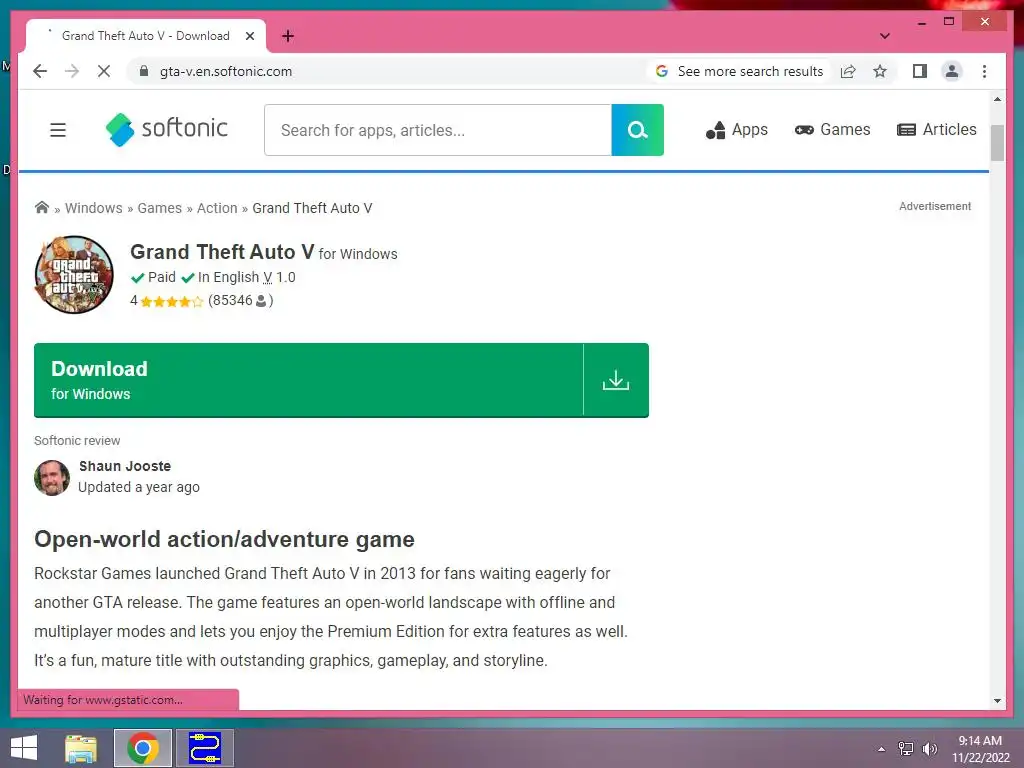Open a new browser tab
Image resolution: width=1024 pixels, height=768 pixels.
[287, 36]
